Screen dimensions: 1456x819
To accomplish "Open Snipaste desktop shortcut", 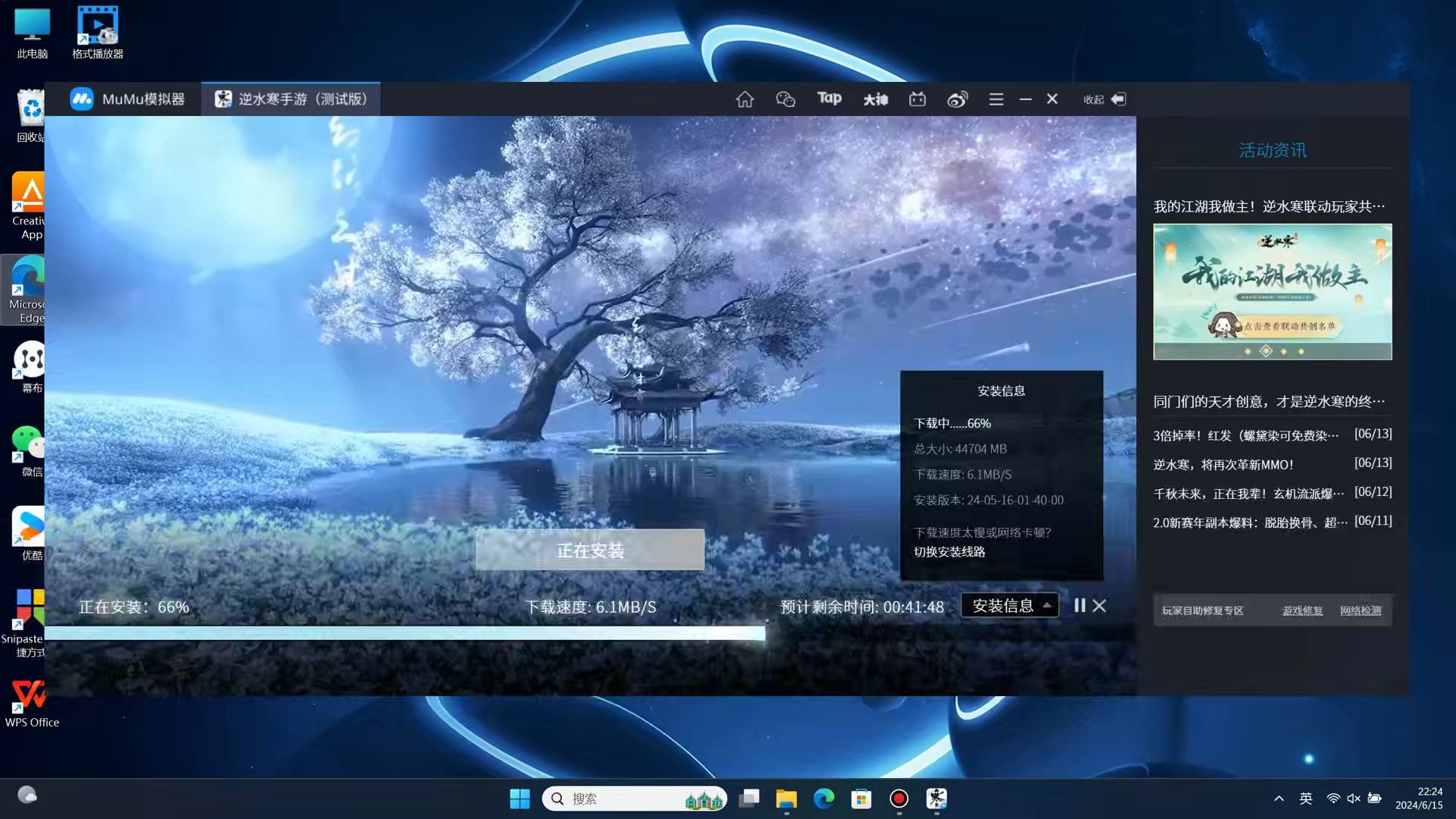I will 24,624.
